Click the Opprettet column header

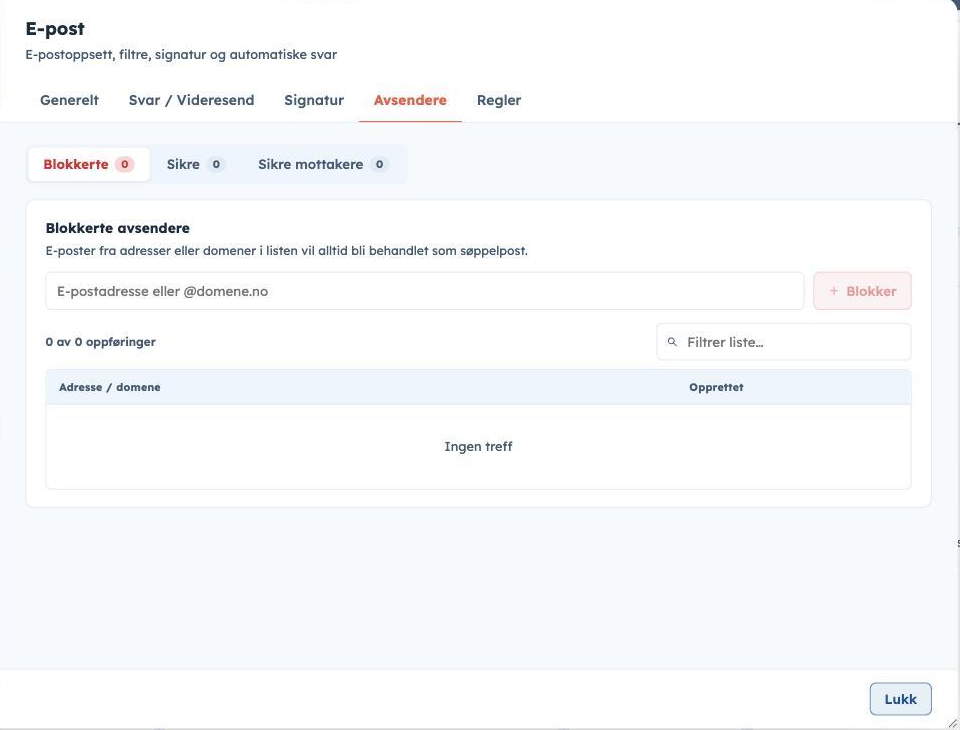(716, 387)
